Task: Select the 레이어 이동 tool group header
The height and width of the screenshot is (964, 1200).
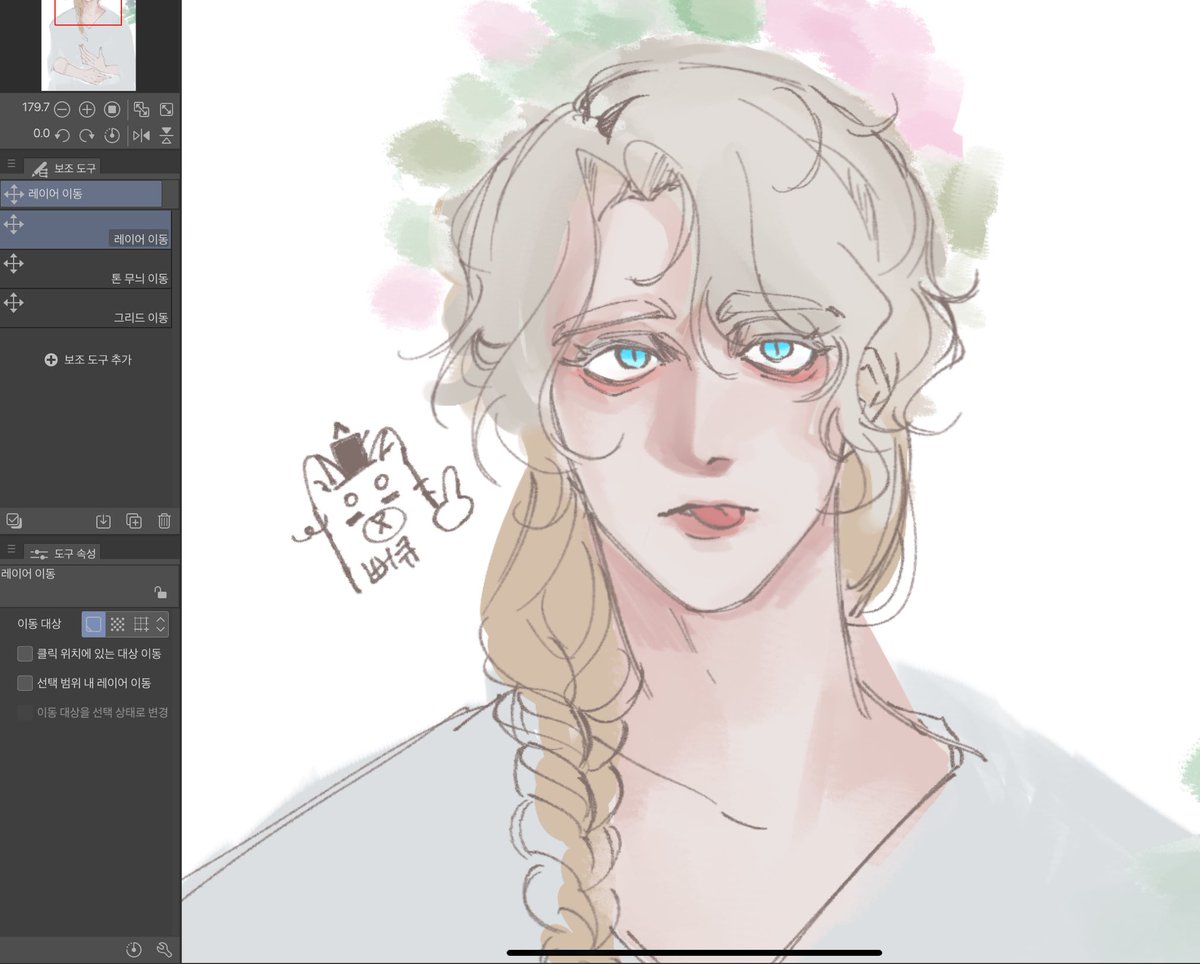Action: point(81,194)
